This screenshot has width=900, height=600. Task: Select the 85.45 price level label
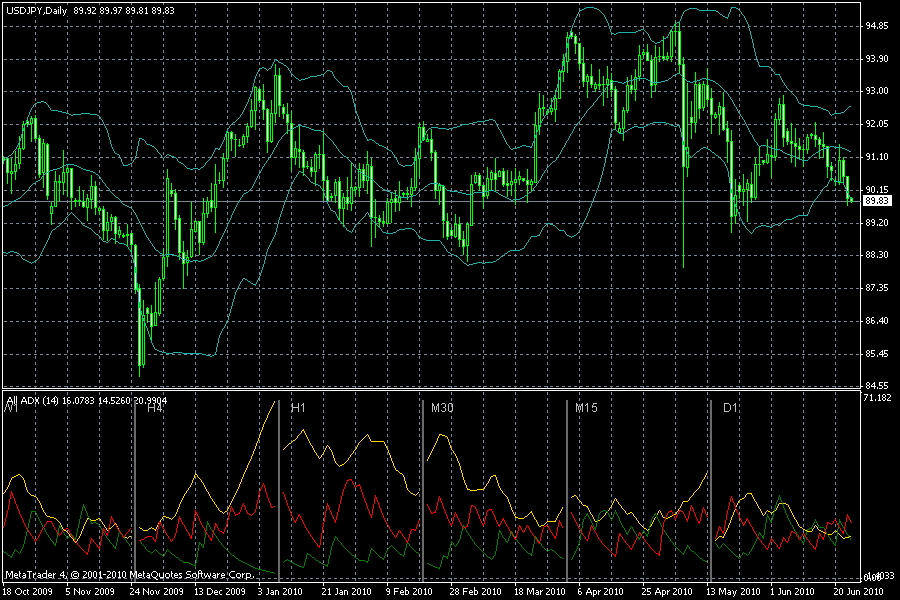click(x=876, y=354)
